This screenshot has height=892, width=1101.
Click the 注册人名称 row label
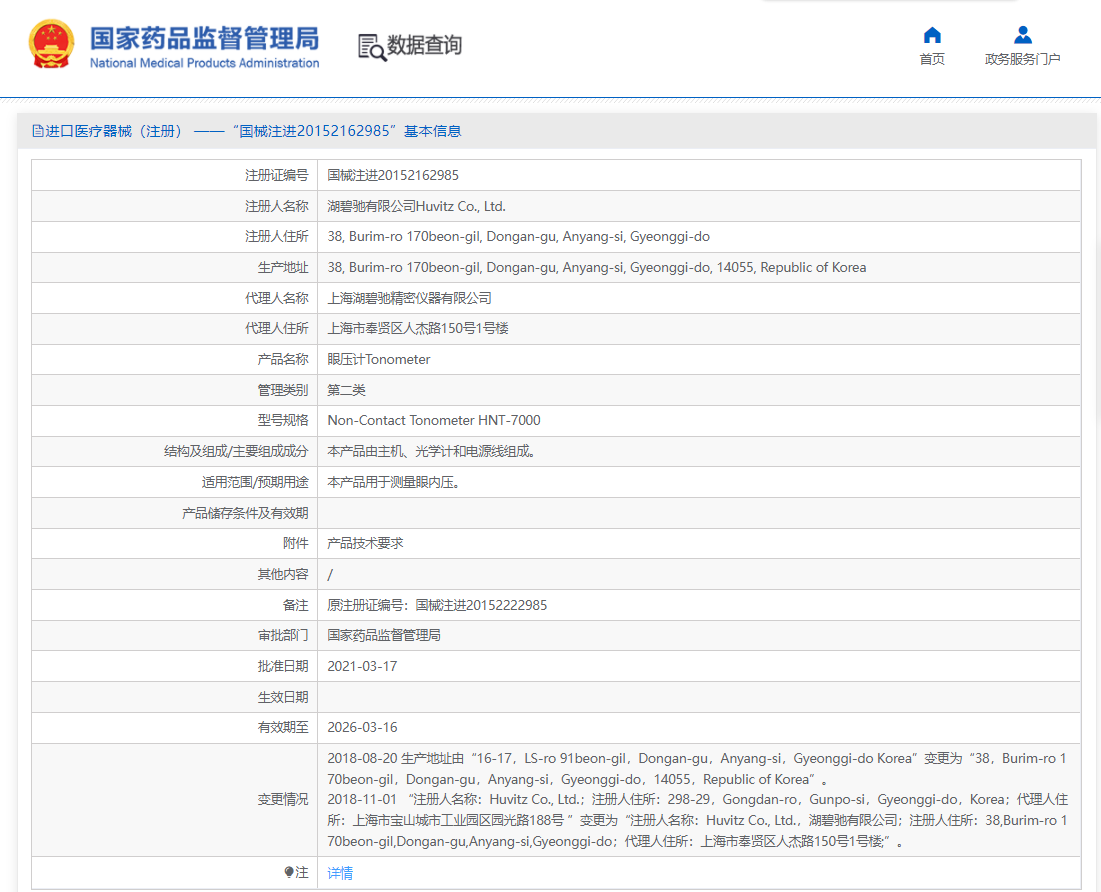click(x=277, y=206)
